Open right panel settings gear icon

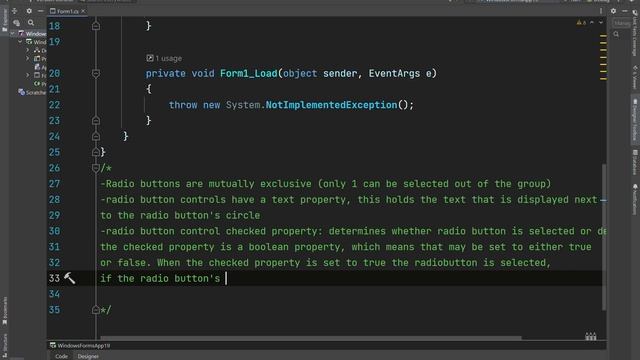tap(613, 11)
